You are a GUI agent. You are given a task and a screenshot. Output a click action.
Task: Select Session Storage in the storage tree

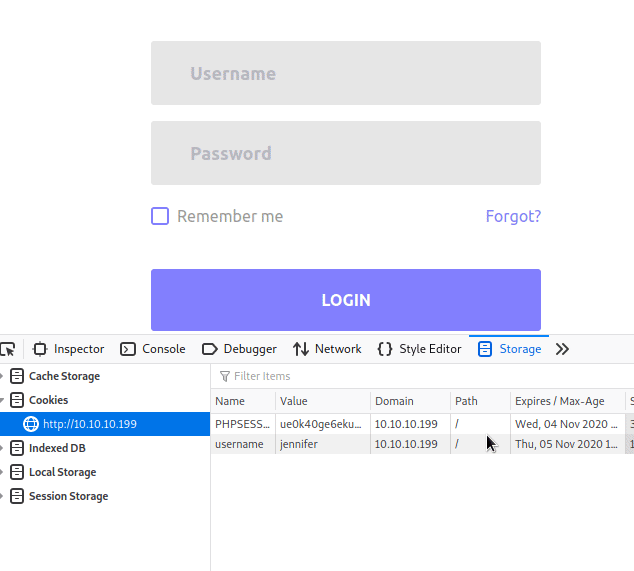tap(68, 496)
